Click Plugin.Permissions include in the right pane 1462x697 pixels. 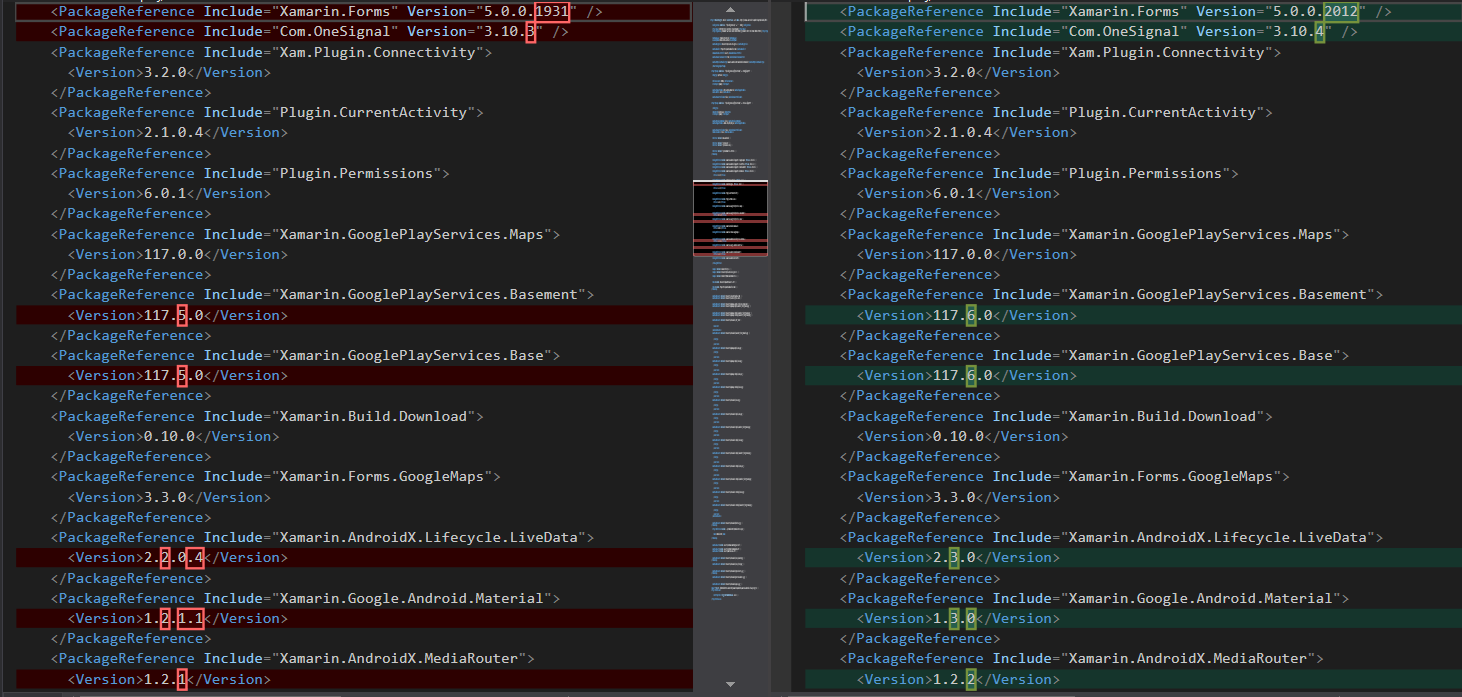click(x=1039, y=173)
